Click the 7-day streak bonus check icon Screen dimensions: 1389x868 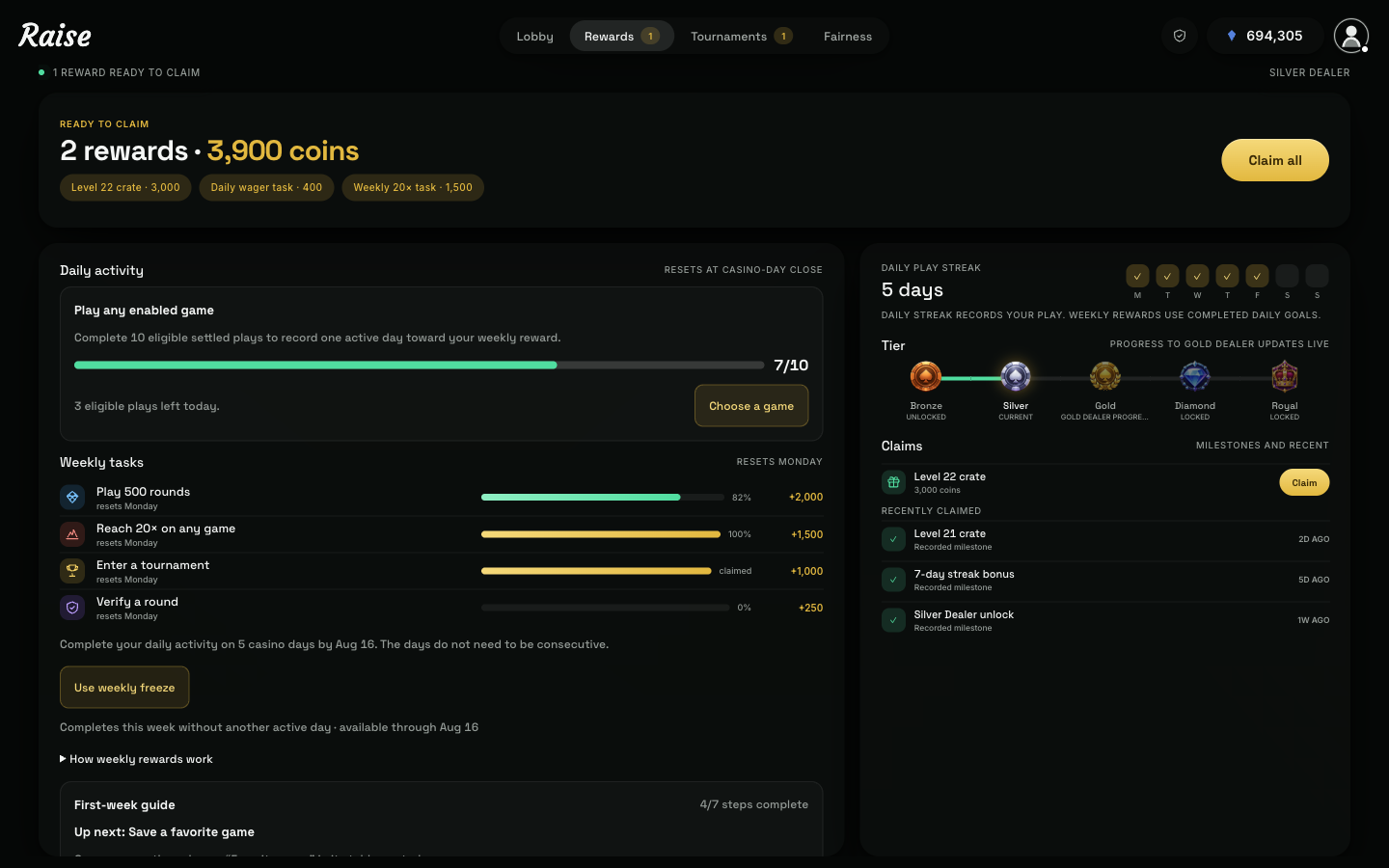tap(893, 580)
